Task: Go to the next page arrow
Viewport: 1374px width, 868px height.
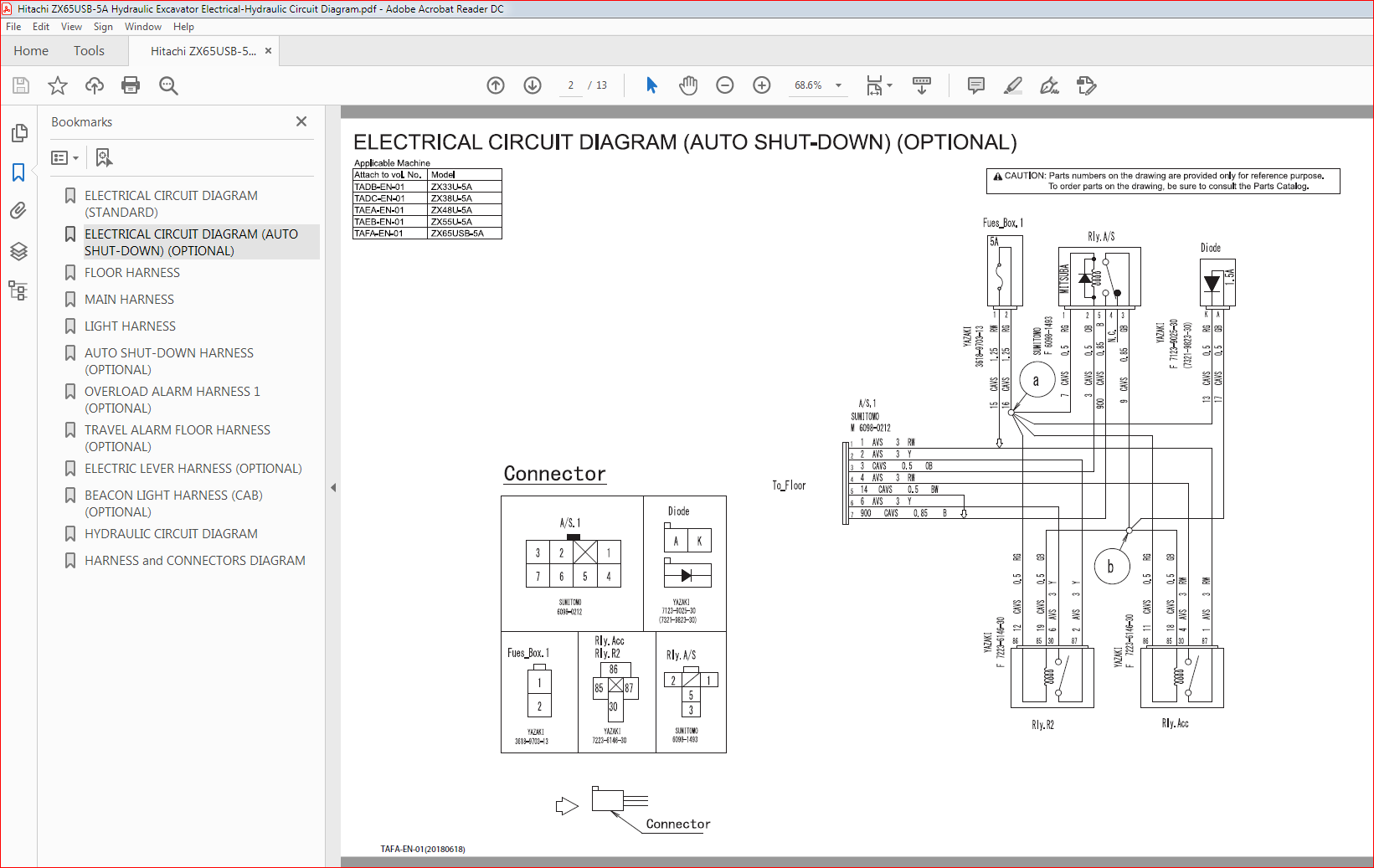Action: click(533, 85)
